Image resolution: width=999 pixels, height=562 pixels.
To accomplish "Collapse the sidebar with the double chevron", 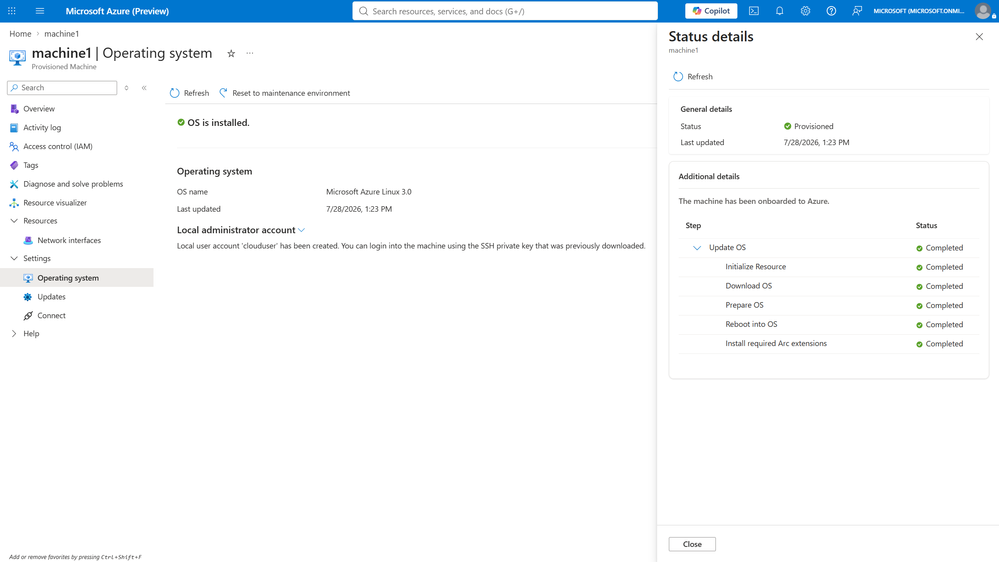I will point(144,88).
